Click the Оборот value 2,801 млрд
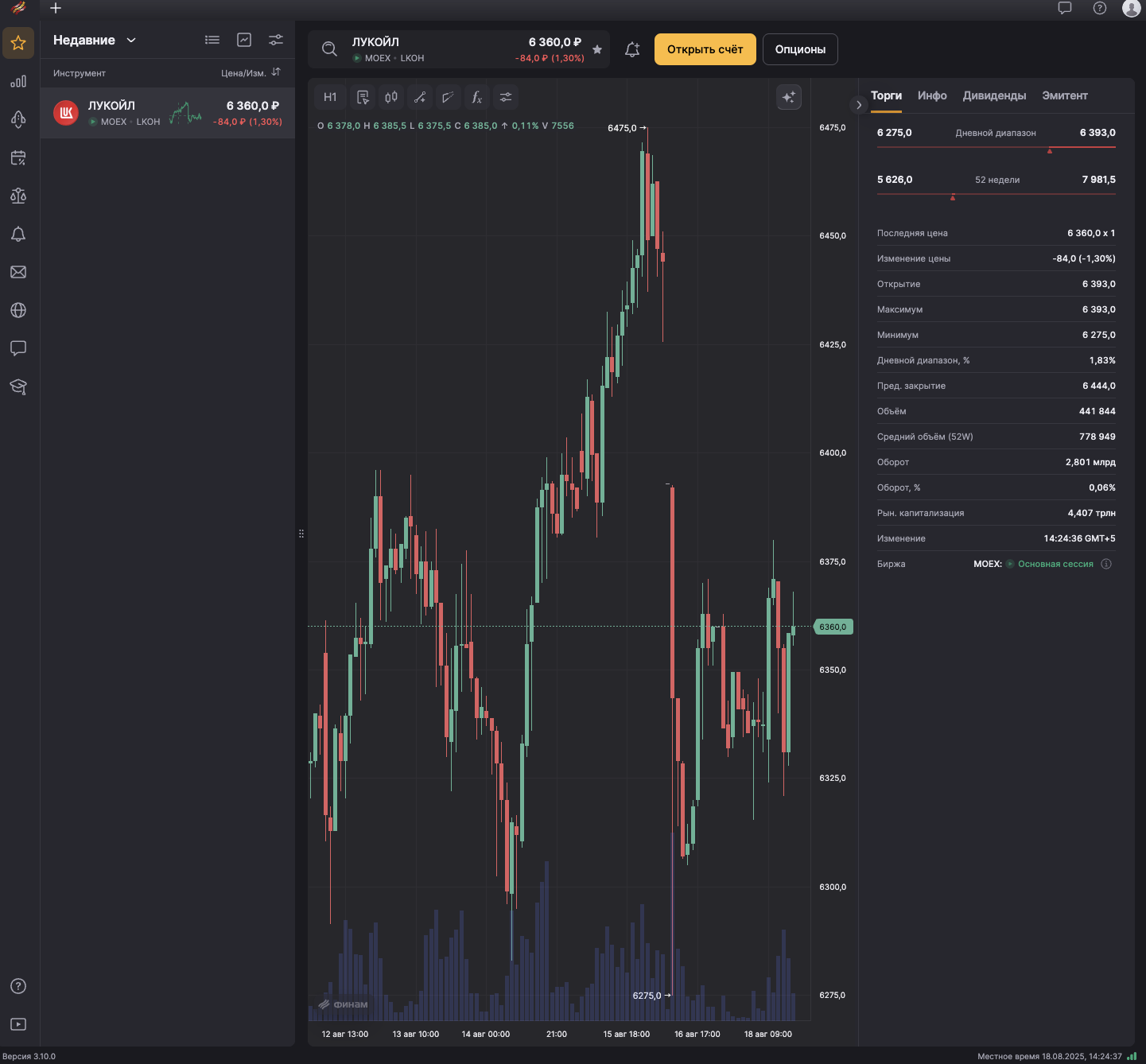Image resolution: width=1146 pixels, height=1064 pixels. (1090, 462)
